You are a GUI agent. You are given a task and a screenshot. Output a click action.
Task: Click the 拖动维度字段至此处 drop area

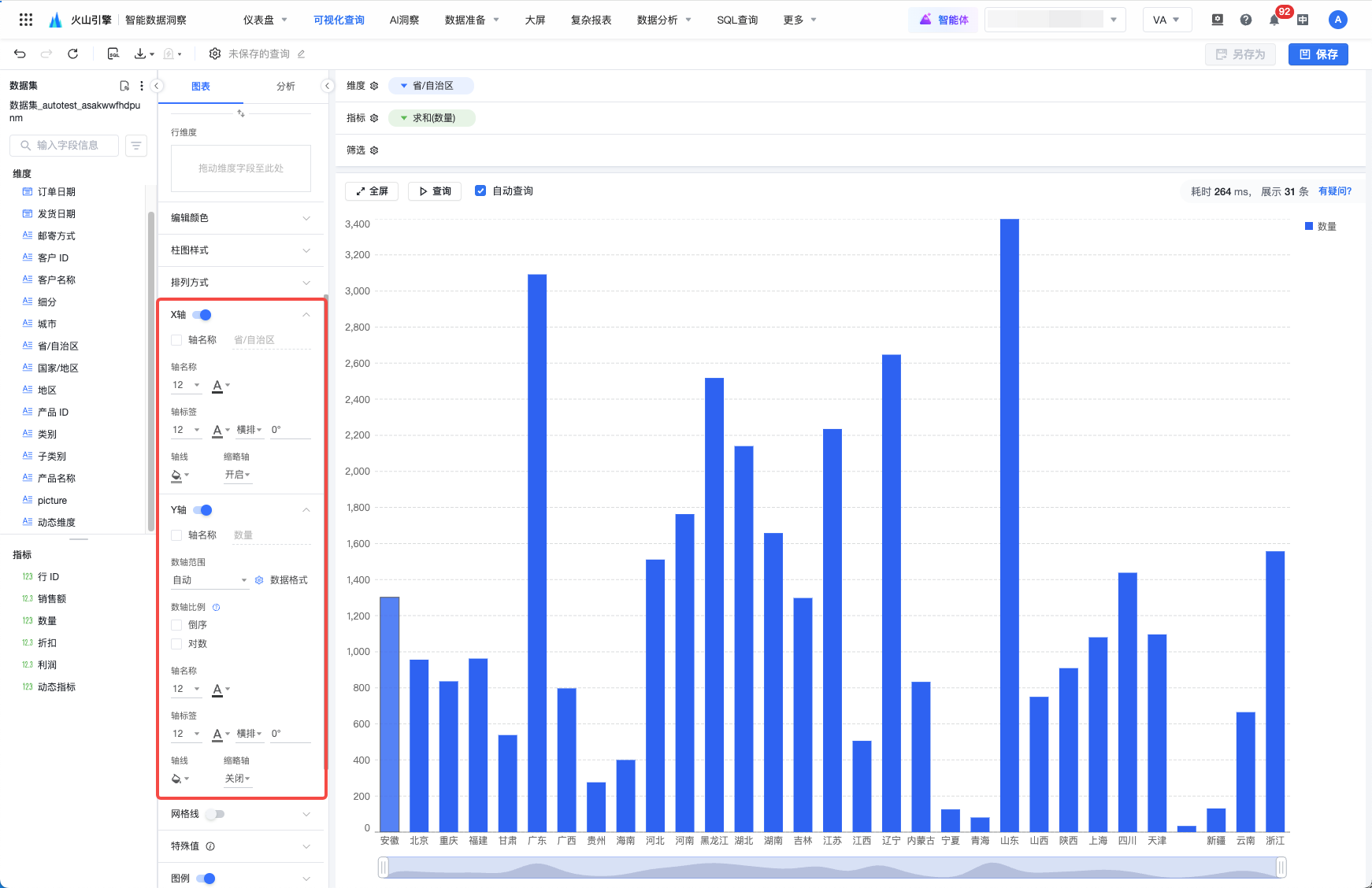coord(241,168)
